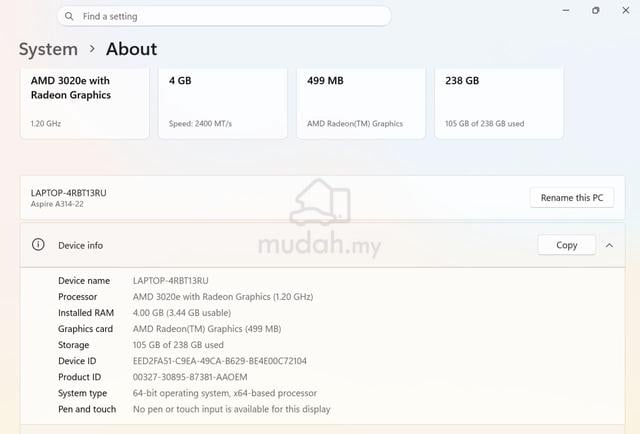Select the Device name value in Device info
The image size is (640, 434).
171,281
